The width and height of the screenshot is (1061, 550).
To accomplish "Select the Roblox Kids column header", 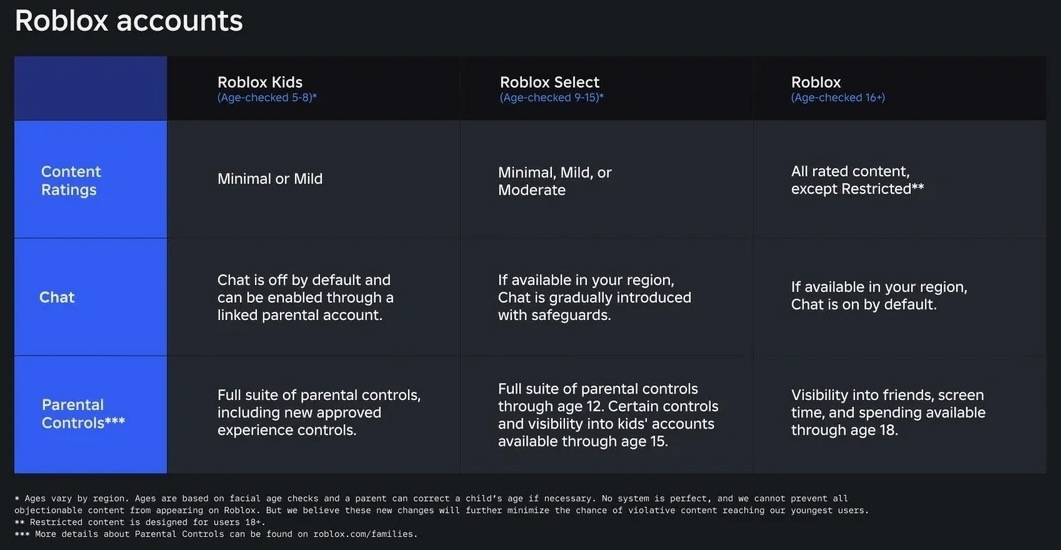I will (x=260, y=82).
